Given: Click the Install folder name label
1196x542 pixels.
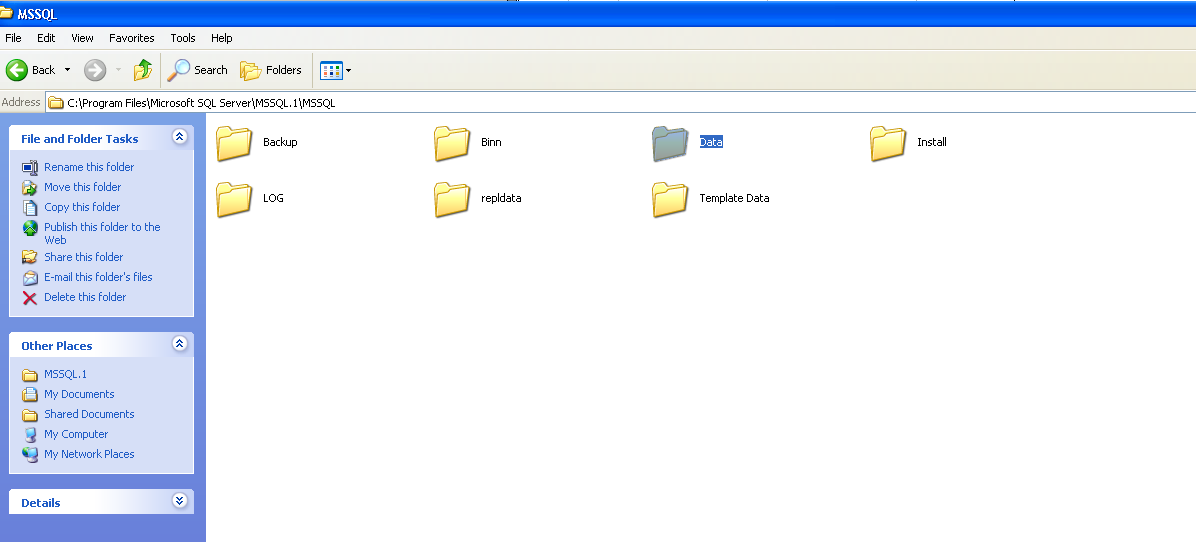Looking at the screenshot, I should click(931, 143).
